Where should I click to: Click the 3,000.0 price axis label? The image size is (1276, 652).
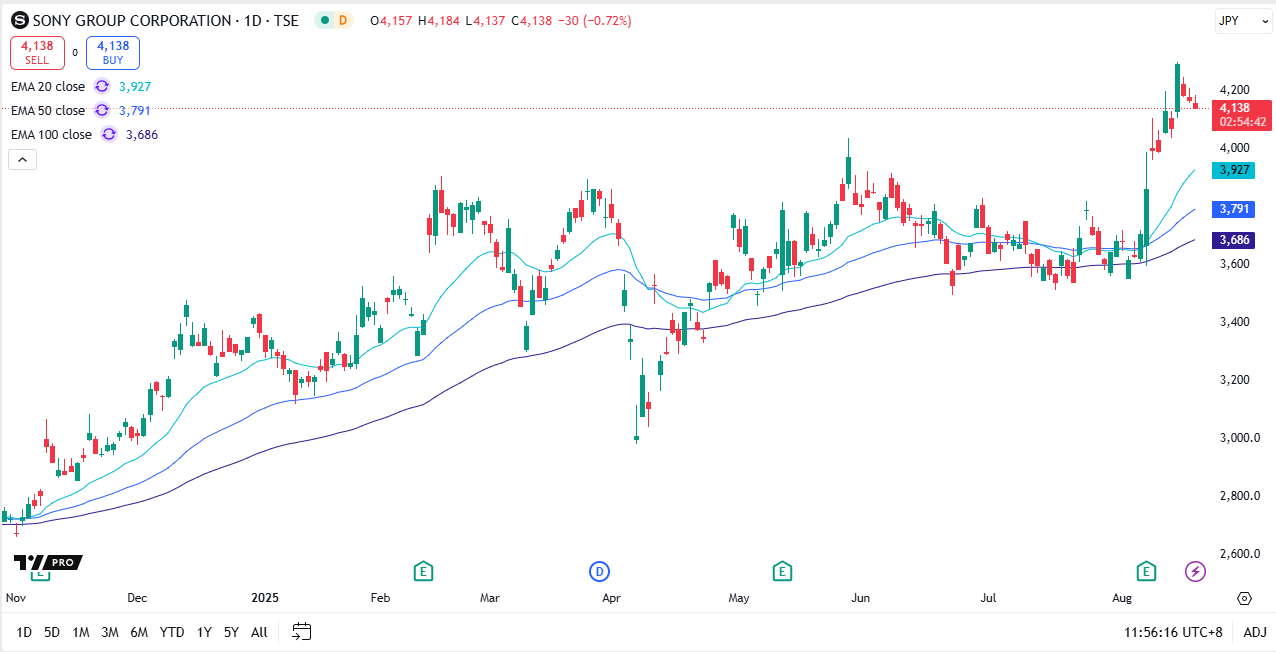tap(1238, 438)
